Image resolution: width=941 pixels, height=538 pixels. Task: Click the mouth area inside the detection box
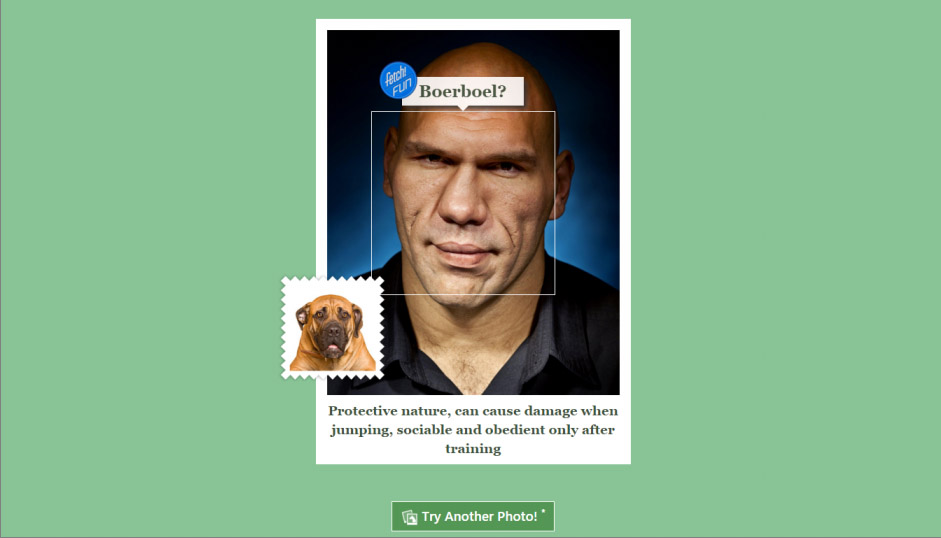point(462,254)
